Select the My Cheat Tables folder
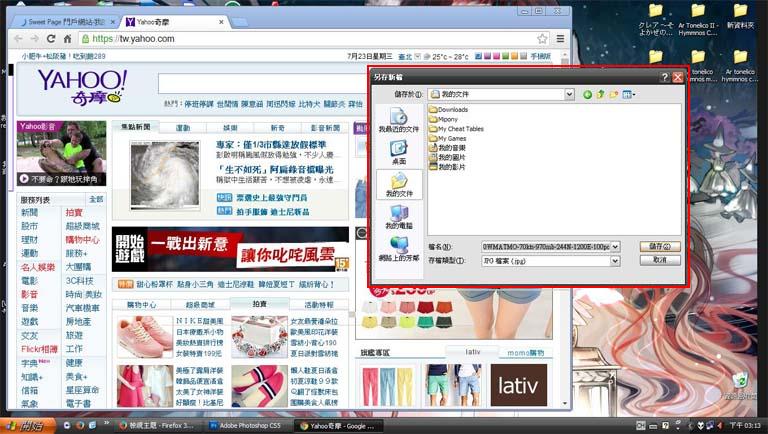 456,129
